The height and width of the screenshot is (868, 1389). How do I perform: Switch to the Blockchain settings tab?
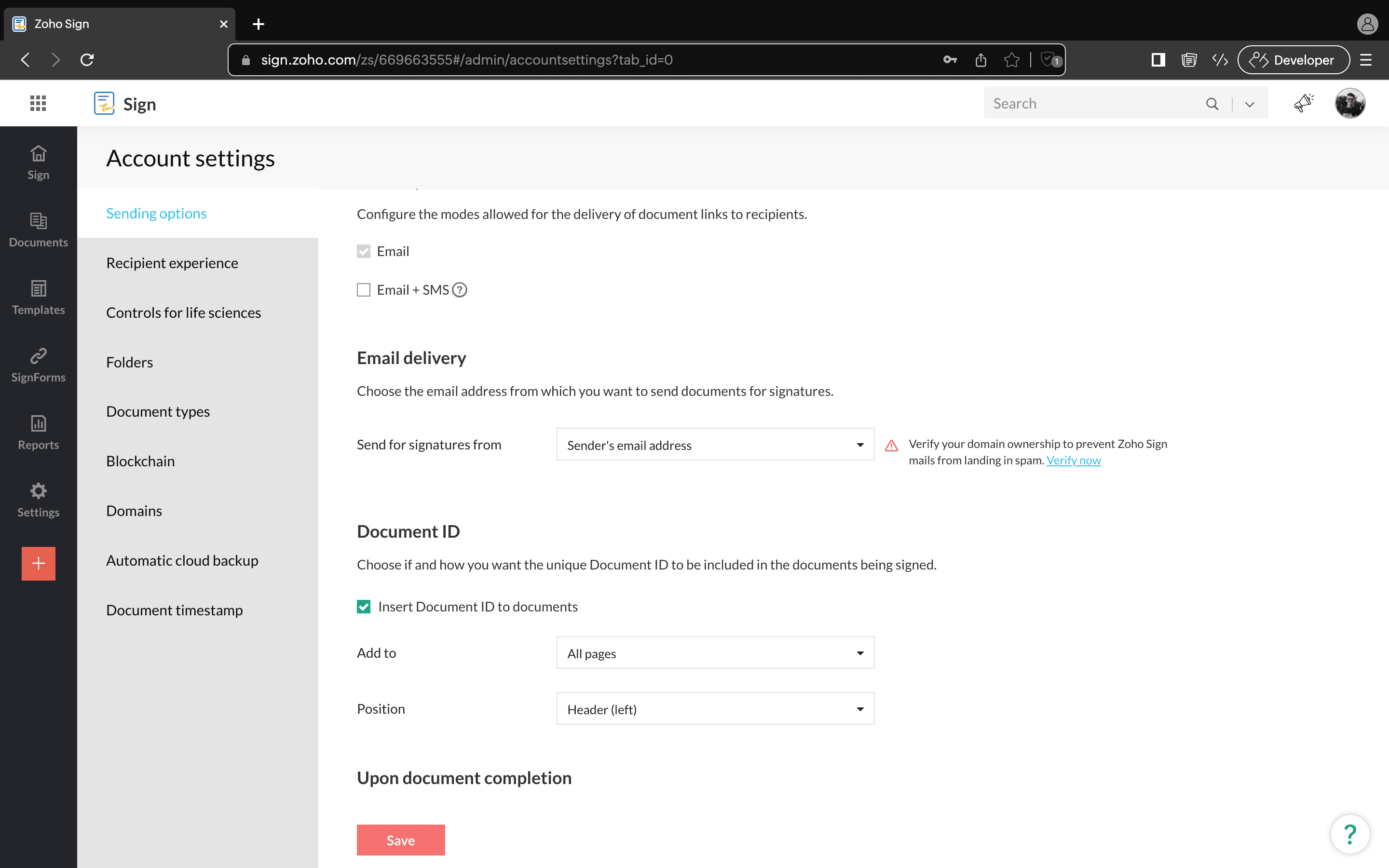pyautogui.click(x=140, y=461)
